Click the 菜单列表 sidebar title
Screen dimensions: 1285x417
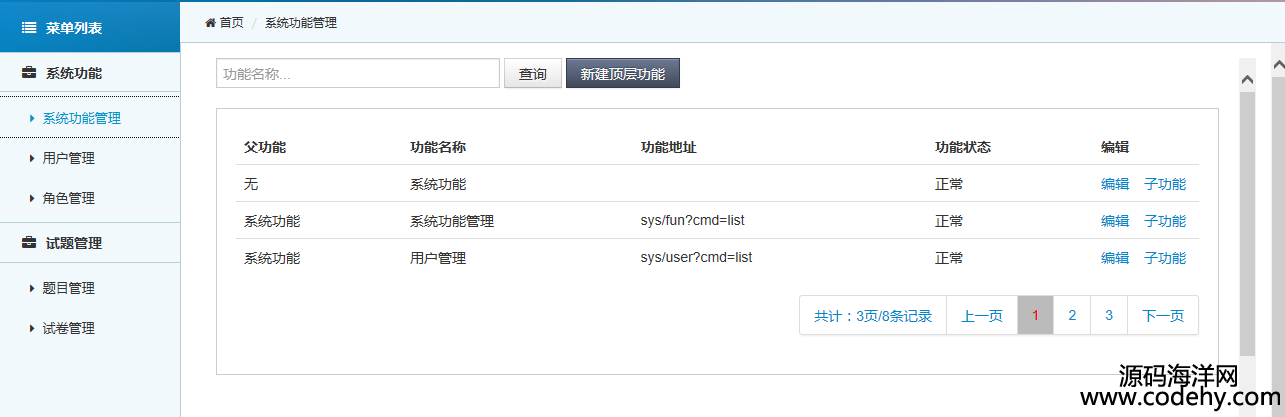click(74, 28)
